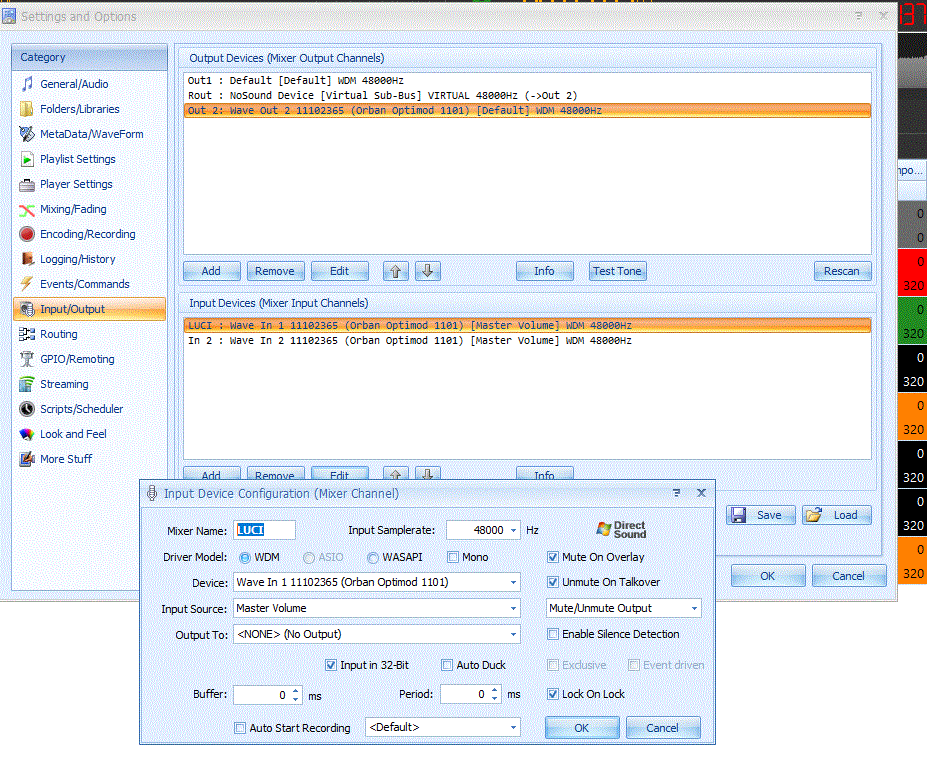Image resolution: width=927 pixels, height=761 pixels.
Task: Open the Device dropdown list
Action: point(513,582)
